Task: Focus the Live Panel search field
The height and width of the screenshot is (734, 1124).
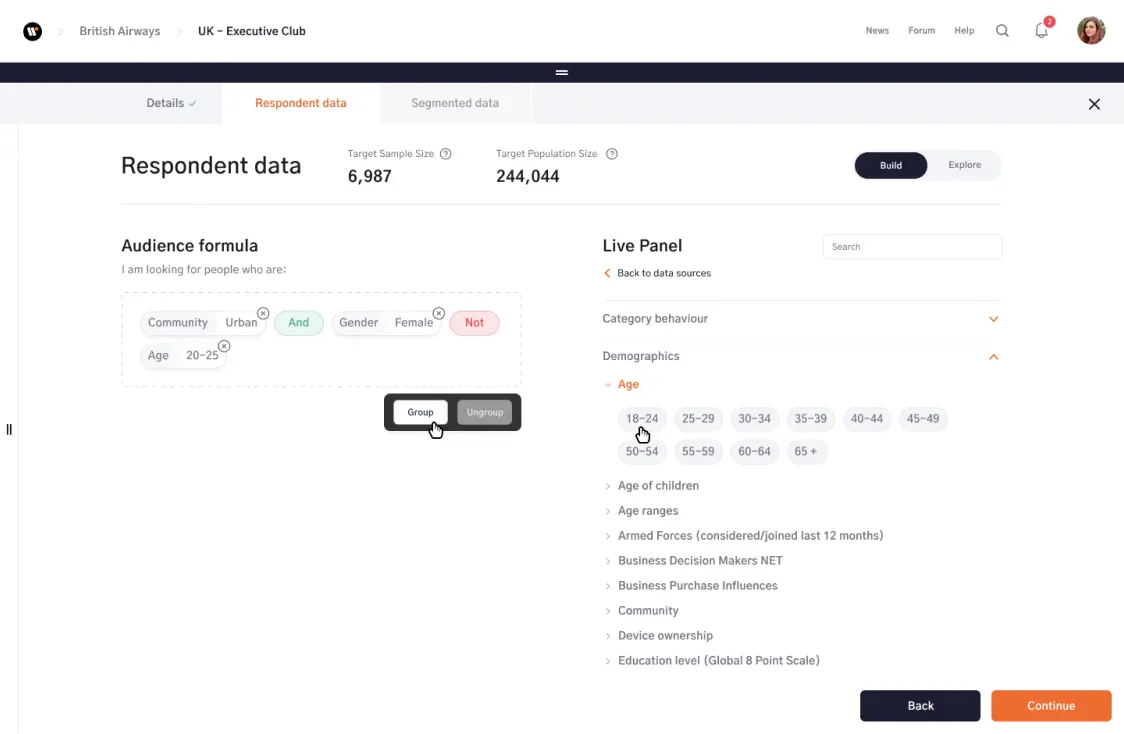Action: [x=912, y=247]
